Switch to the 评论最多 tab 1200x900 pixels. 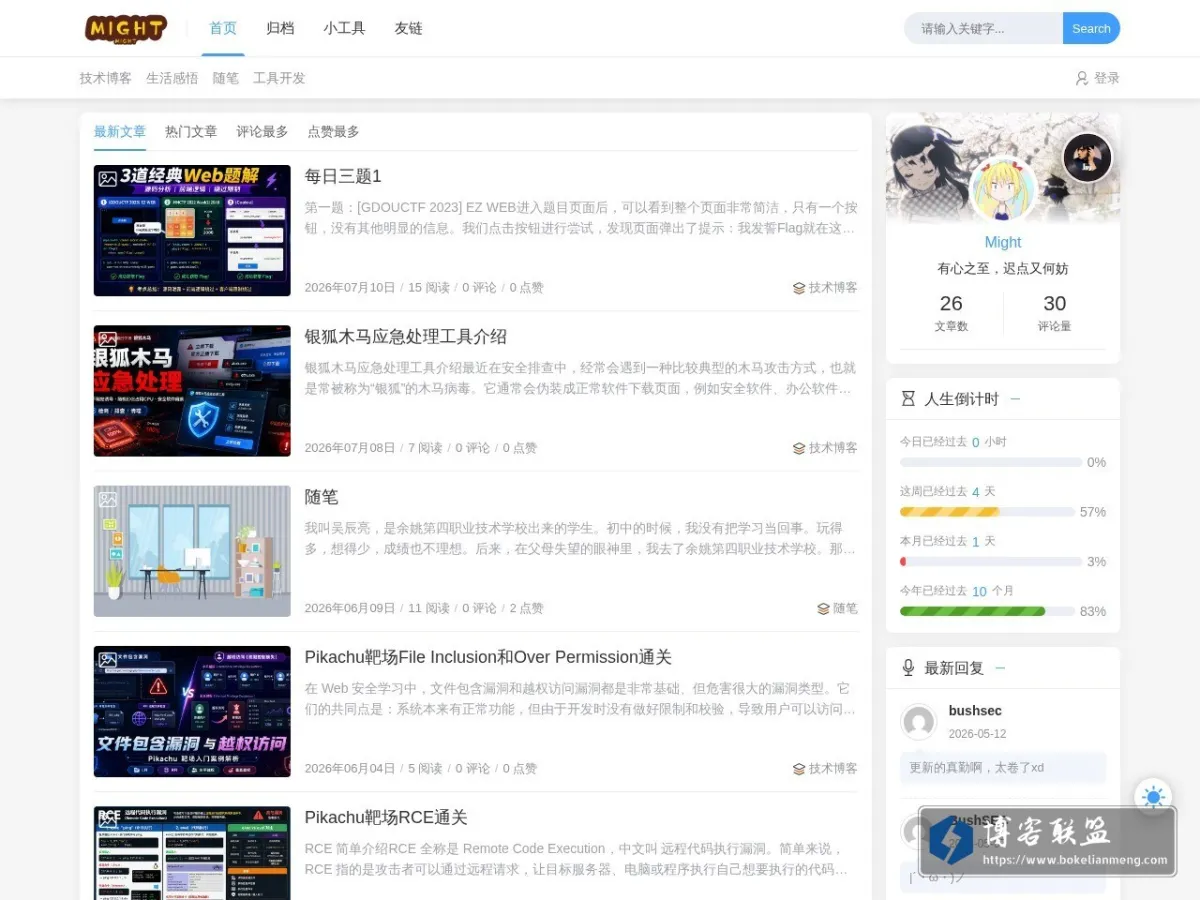[262, 131]
